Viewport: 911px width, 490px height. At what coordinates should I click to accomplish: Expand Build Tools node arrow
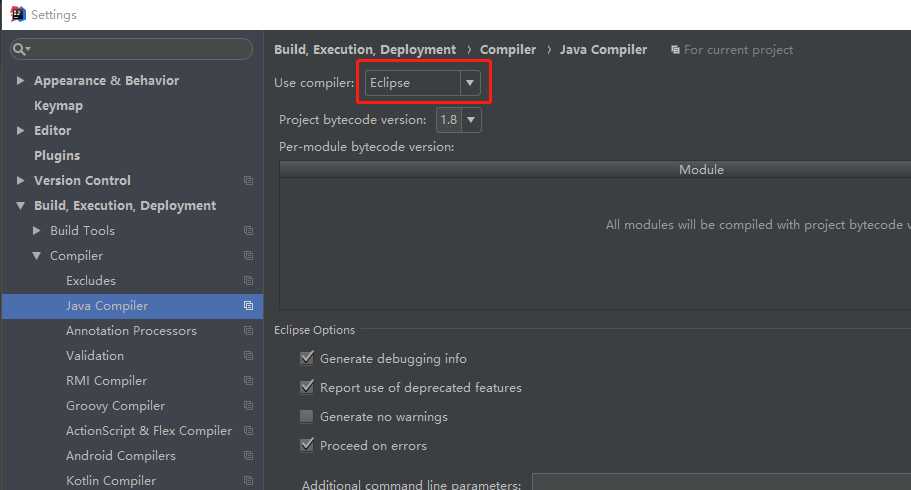click(x=37, y=230)
